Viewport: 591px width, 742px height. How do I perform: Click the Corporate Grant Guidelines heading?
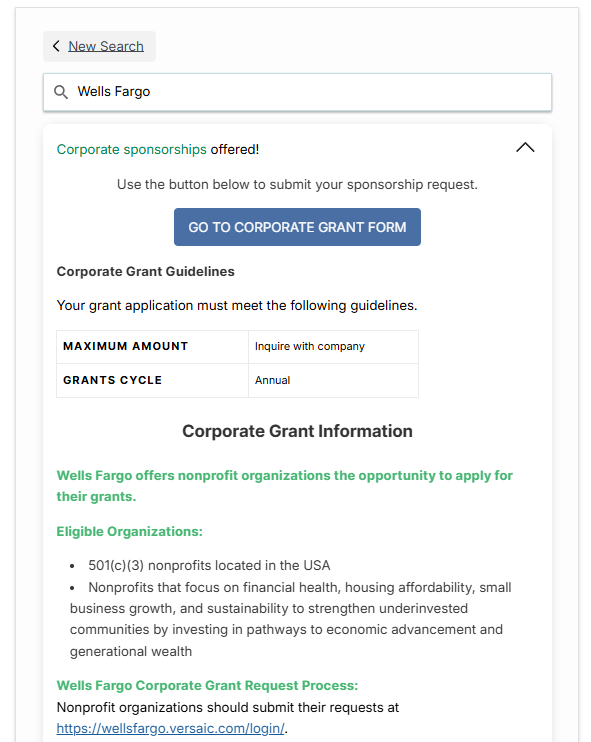pos(146,272)
